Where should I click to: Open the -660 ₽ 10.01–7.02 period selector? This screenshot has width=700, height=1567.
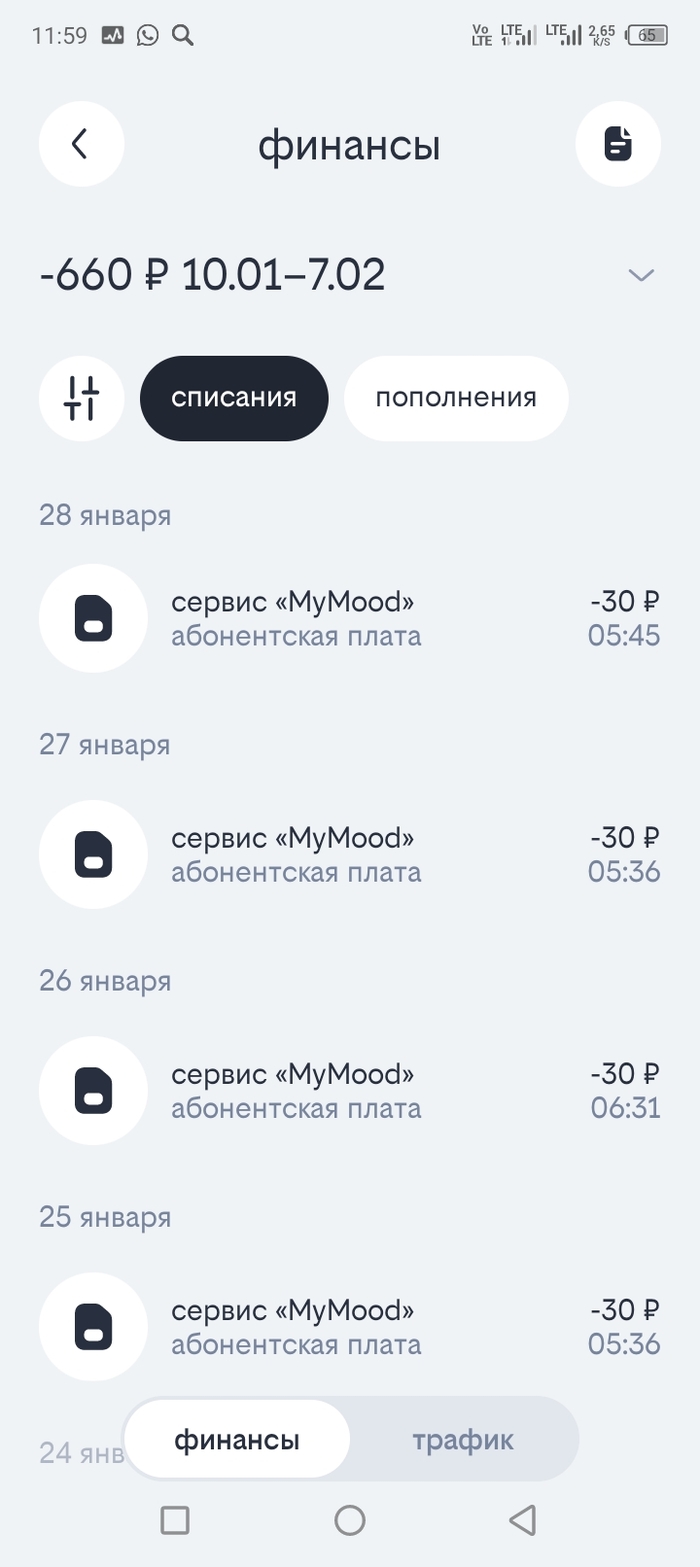click(212, 275)
